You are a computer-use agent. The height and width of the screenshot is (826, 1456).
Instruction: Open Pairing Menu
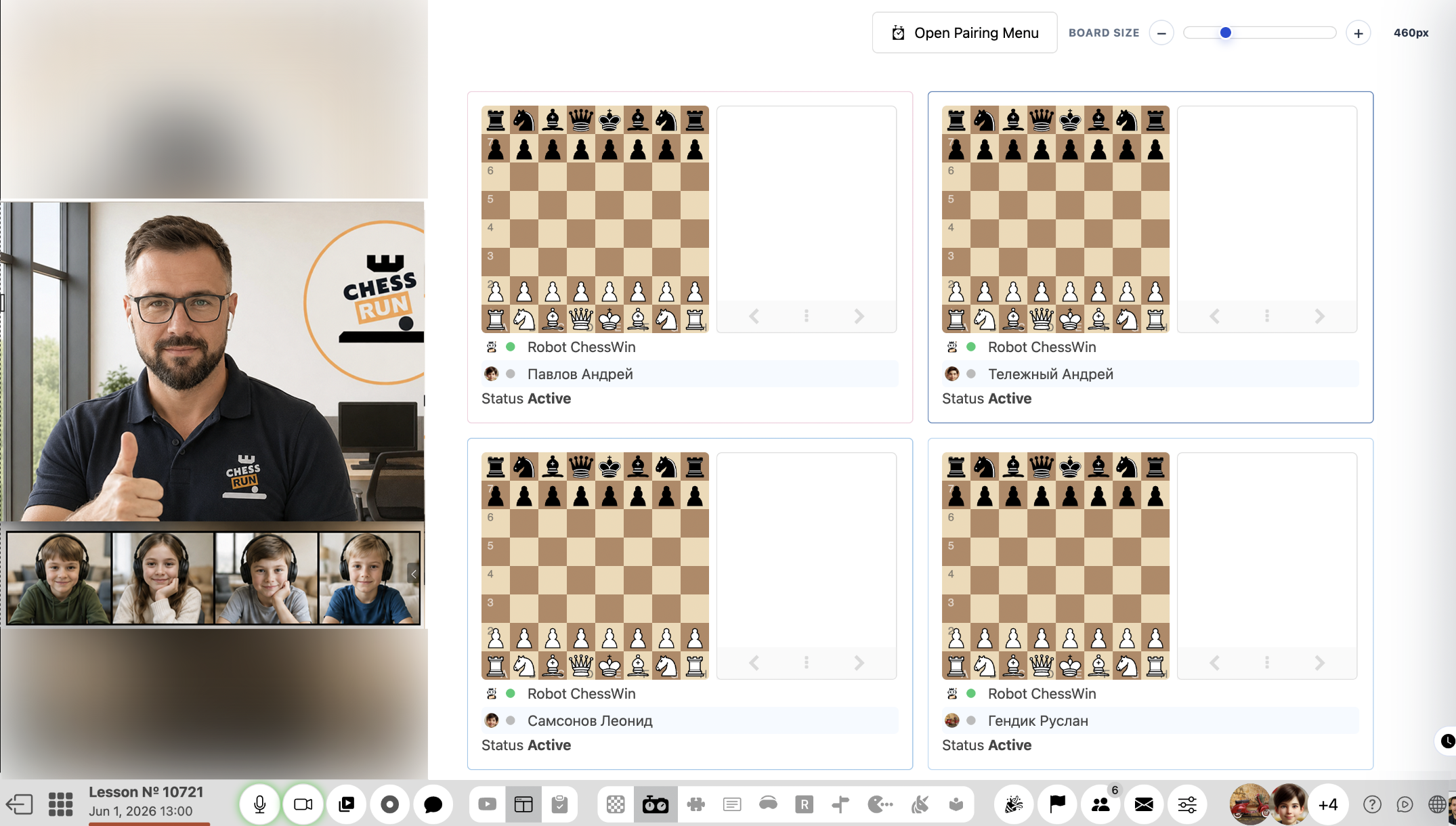point(964,32)
